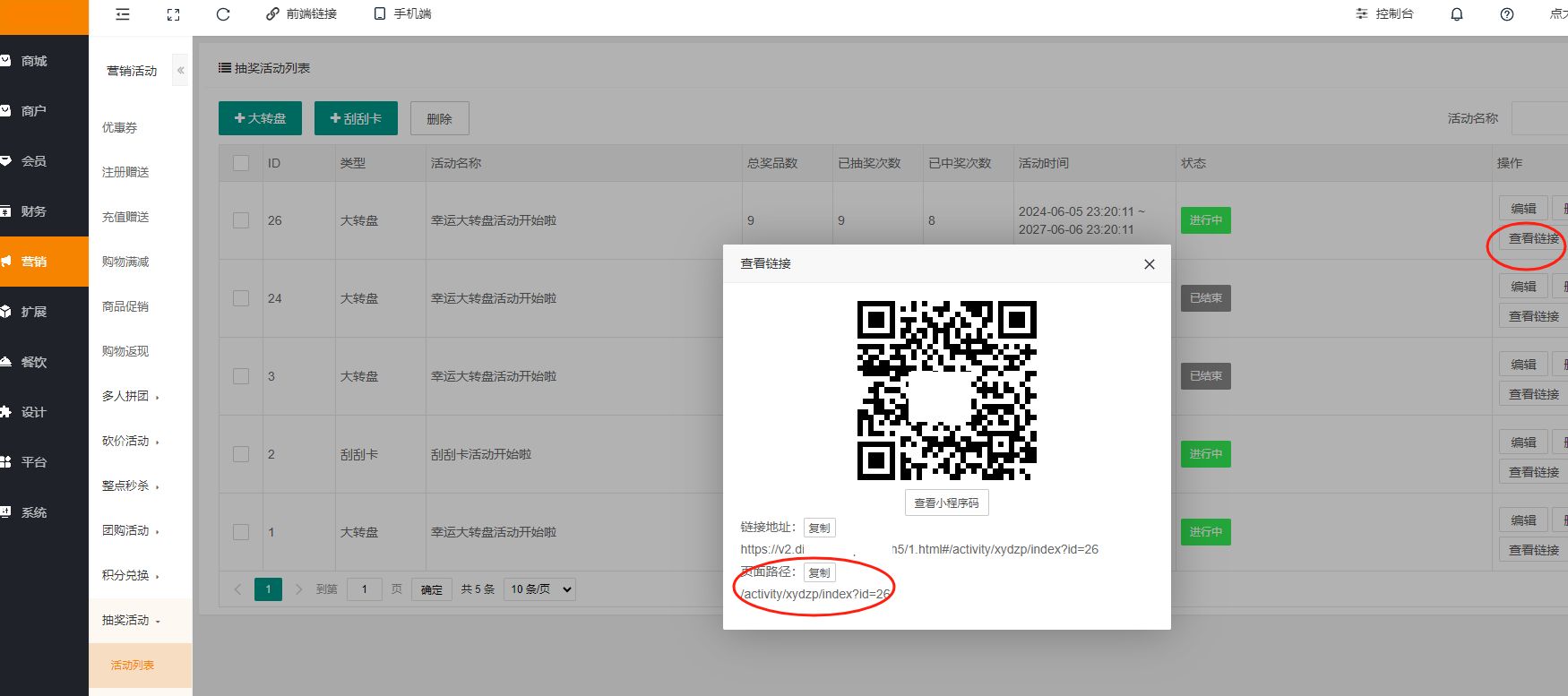Open the help question mark icon
The image size is (1568, 696).
(1507, 14)
